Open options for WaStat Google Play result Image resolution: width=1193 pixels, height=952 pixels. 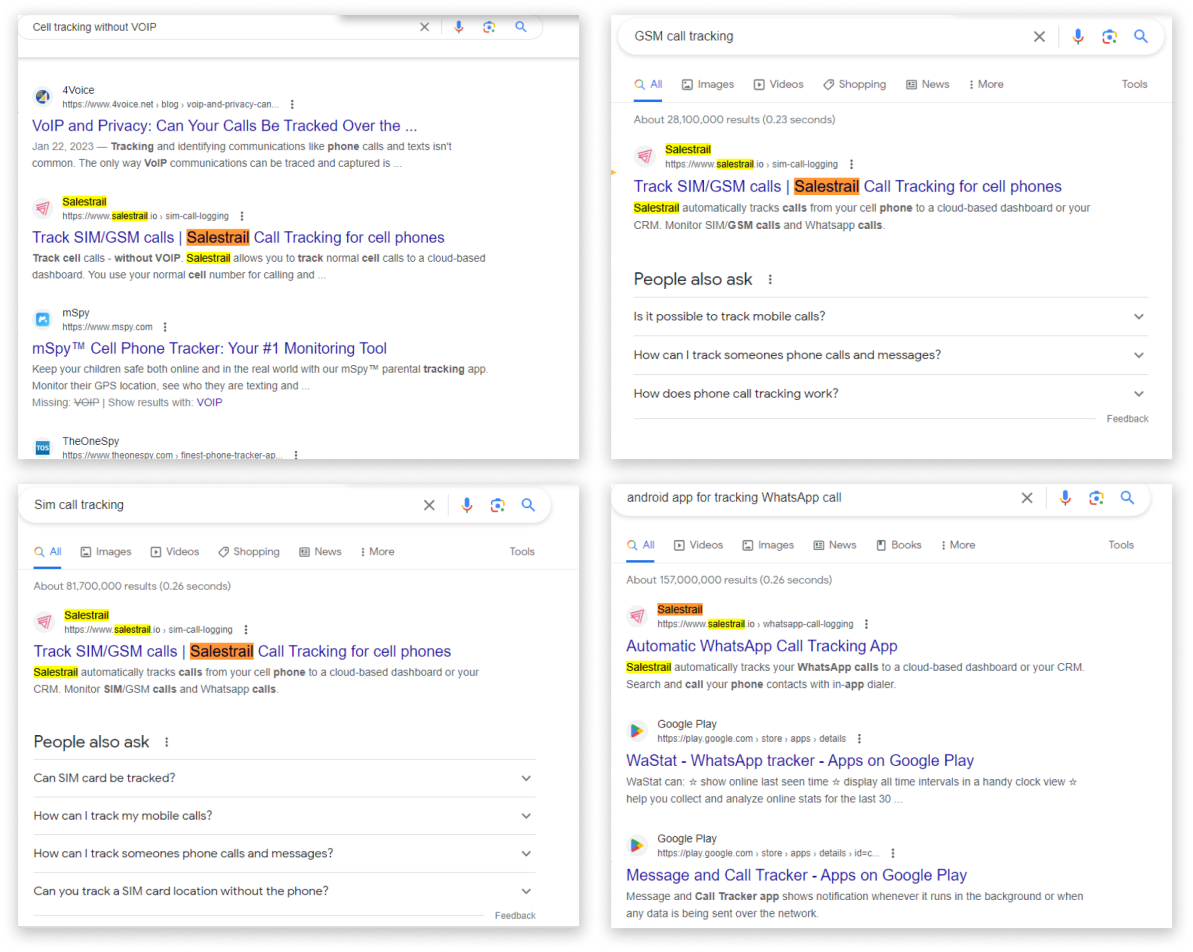pyautogui.click(x=860, y=739)
